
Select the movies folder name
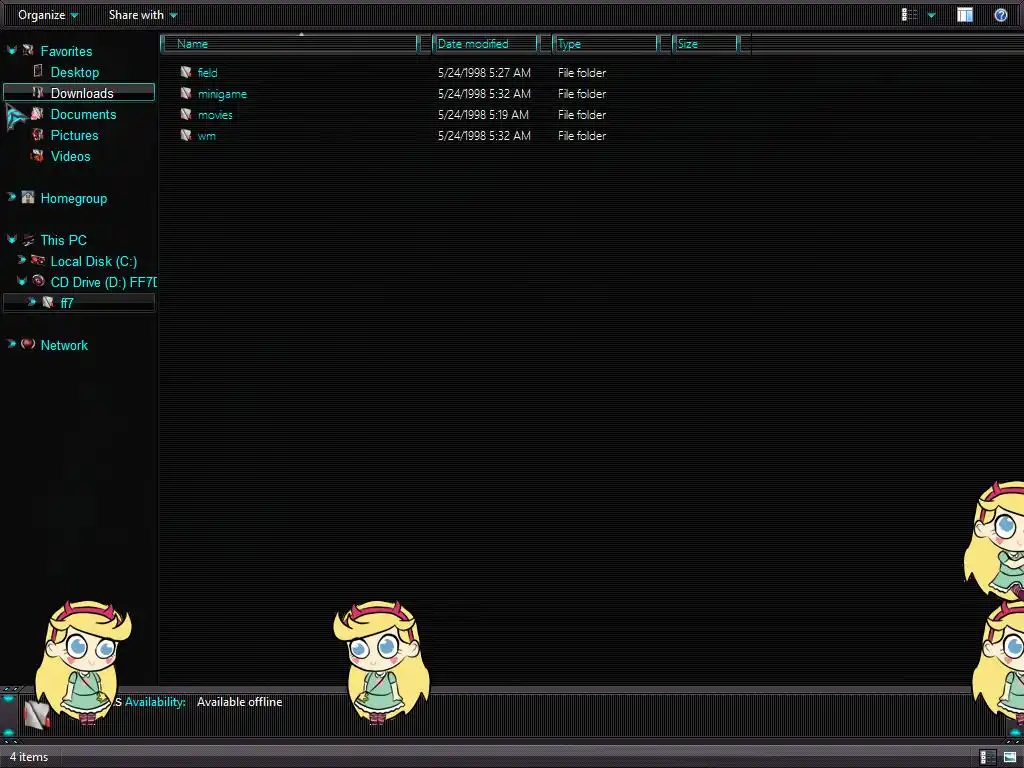coord(215,114)
